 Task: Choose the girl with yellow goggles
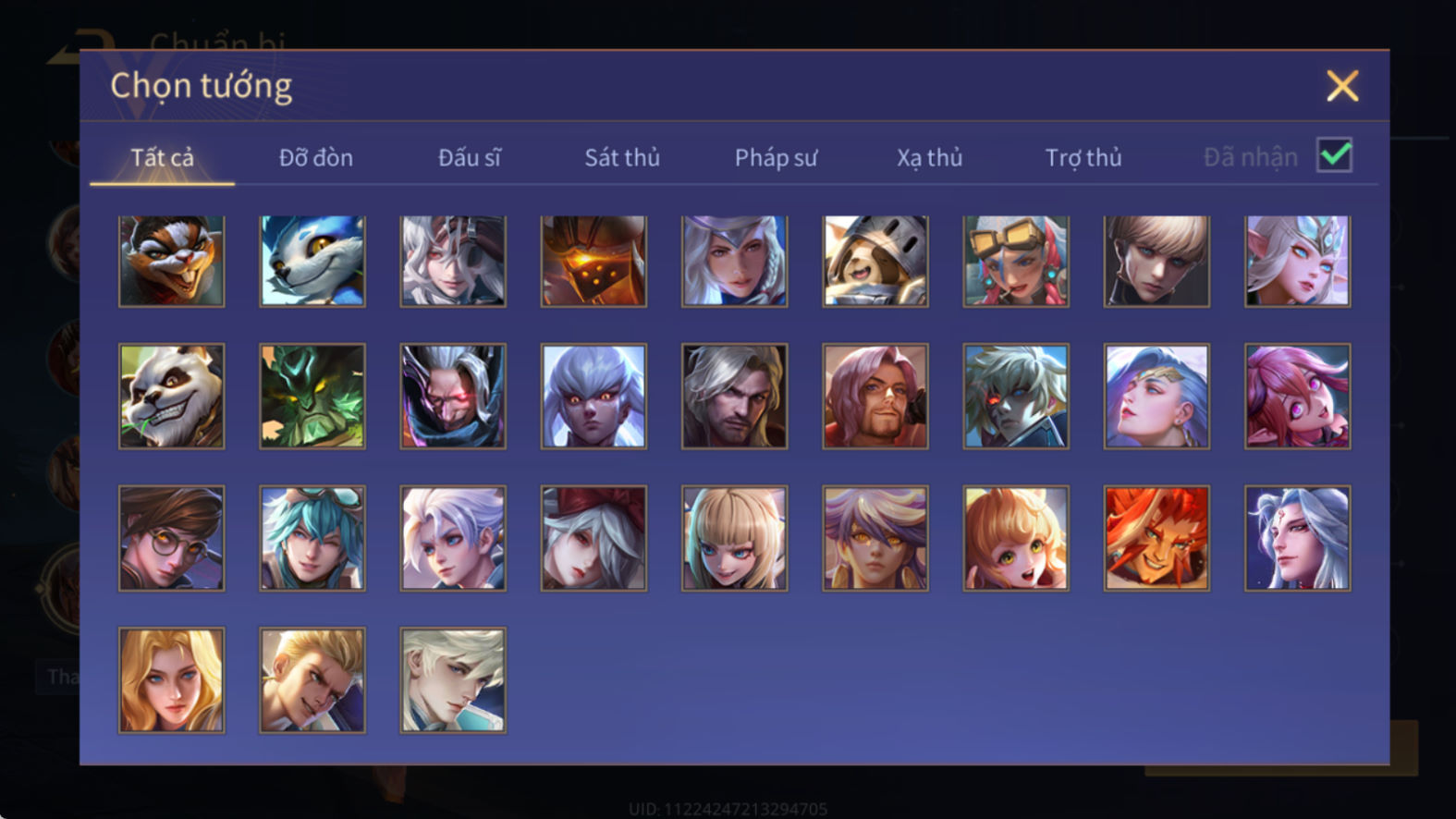click(x=1016, y=261)
